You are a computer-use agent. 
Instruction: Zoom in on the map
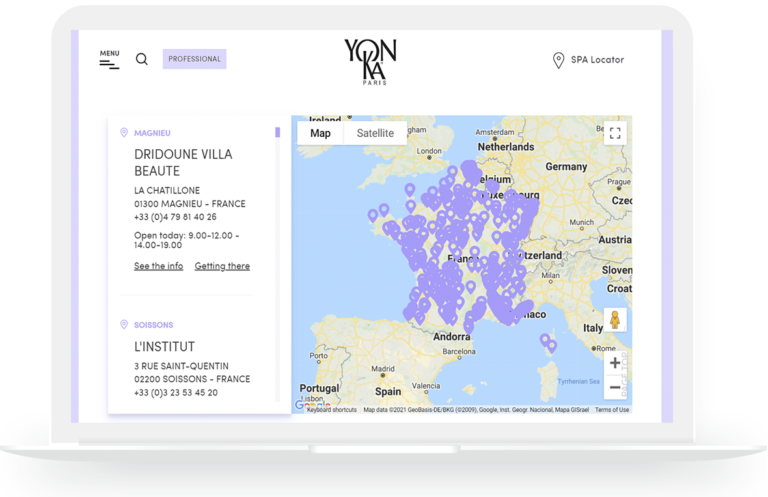[x=614, y=363]
